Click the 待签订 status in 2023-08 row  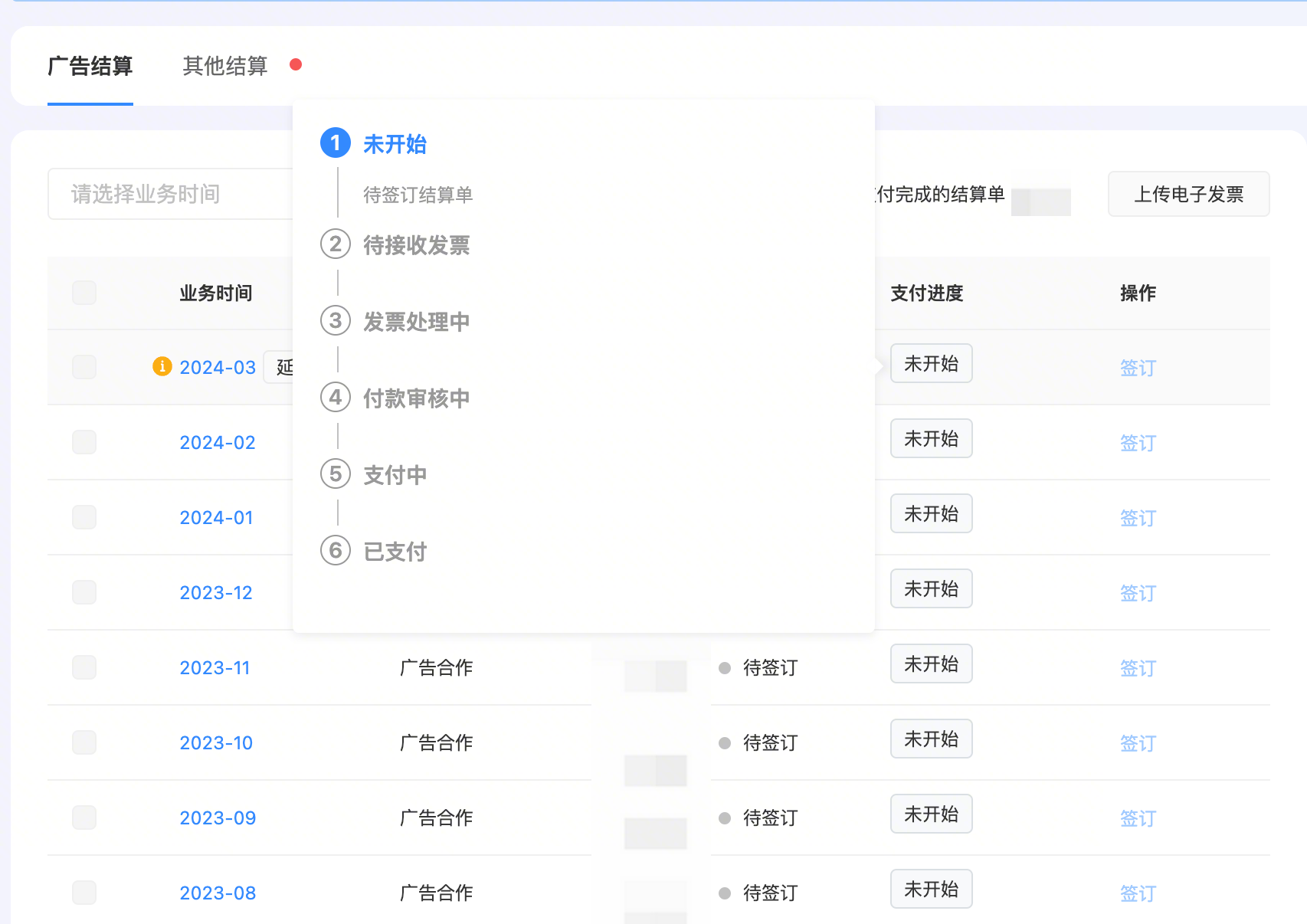(x=769, y=893)
